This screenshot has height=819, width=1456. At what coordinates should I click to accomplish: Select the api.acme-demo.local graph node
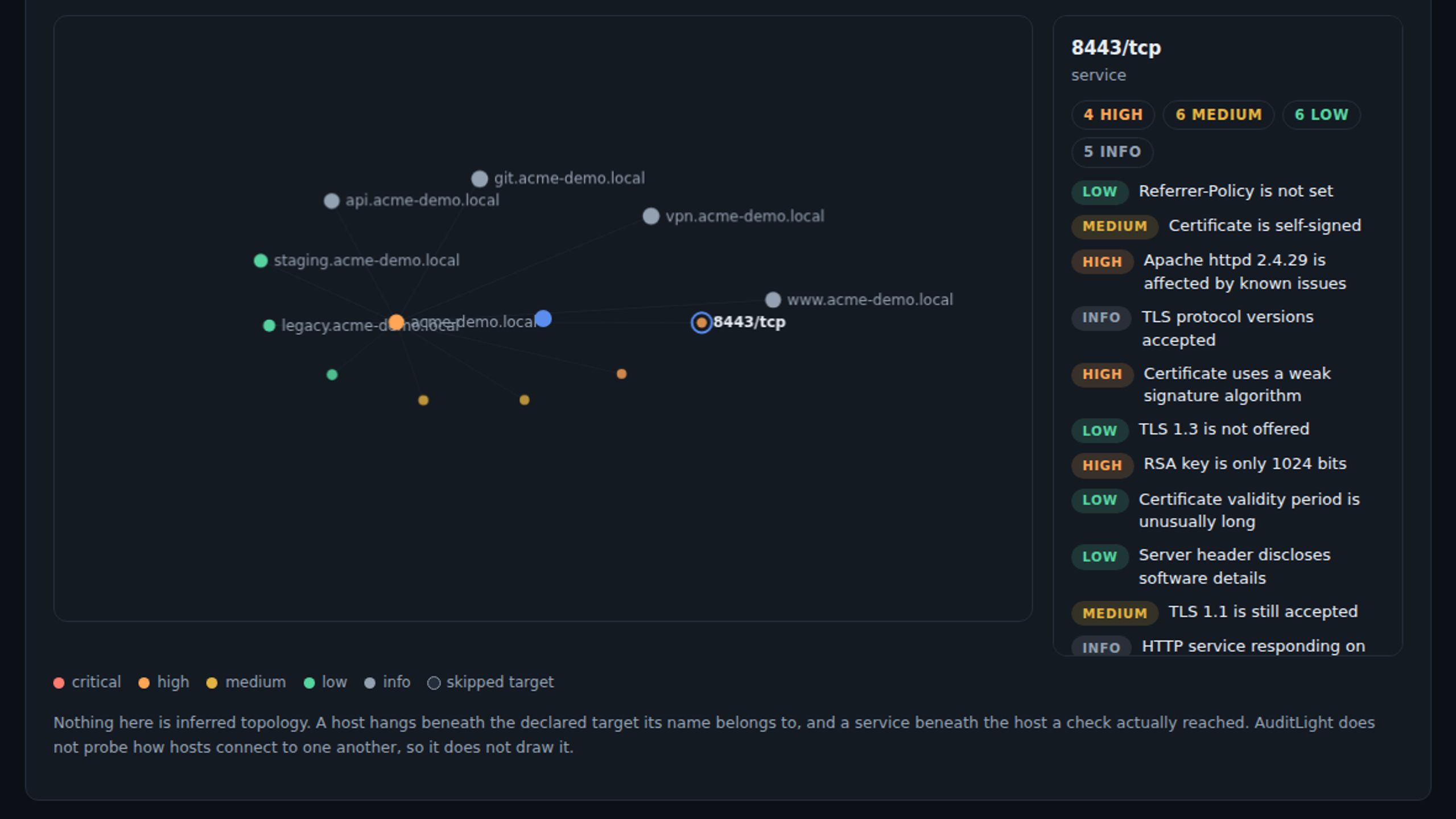[x=332, y=201]
